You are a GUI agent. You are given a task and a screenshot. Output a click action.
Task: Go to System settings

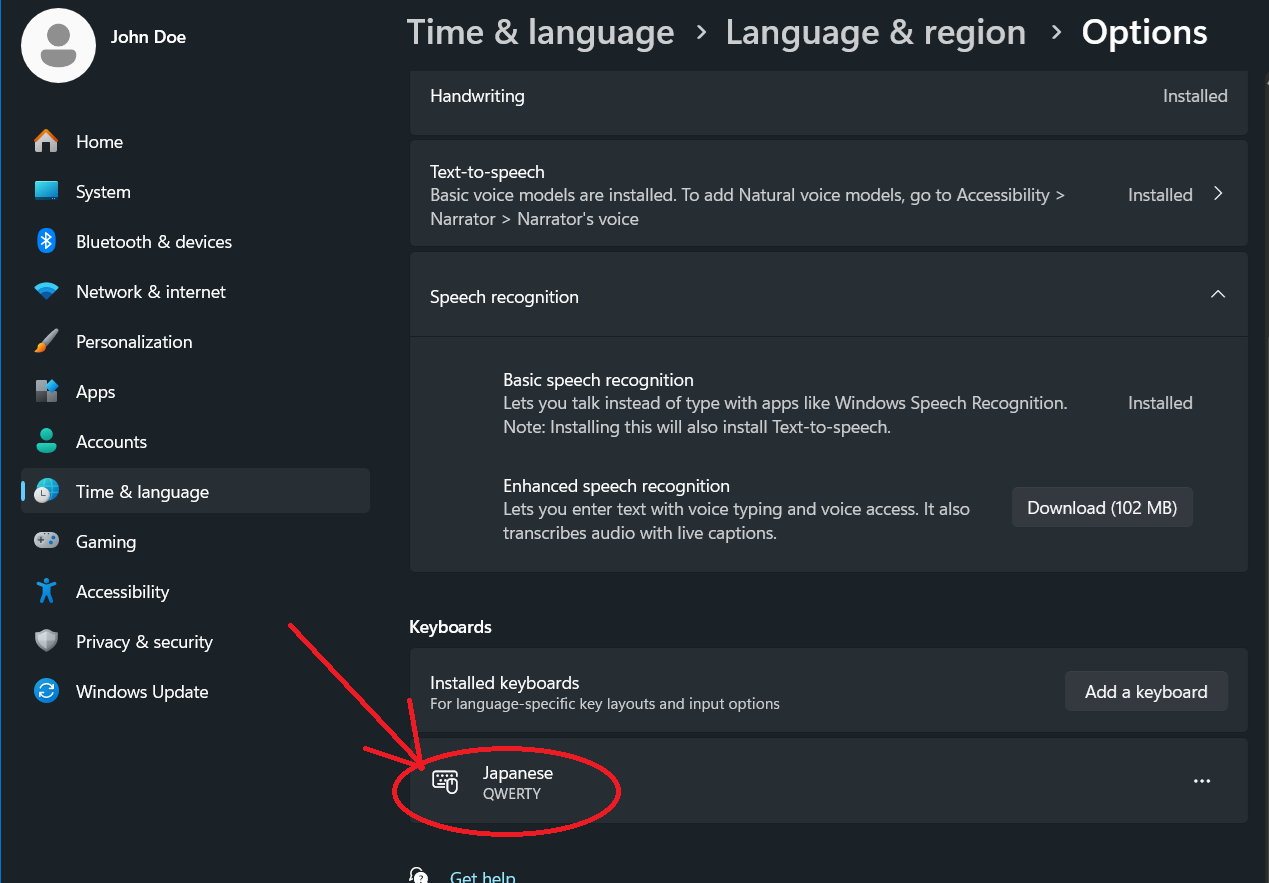[x=196, y=192]
